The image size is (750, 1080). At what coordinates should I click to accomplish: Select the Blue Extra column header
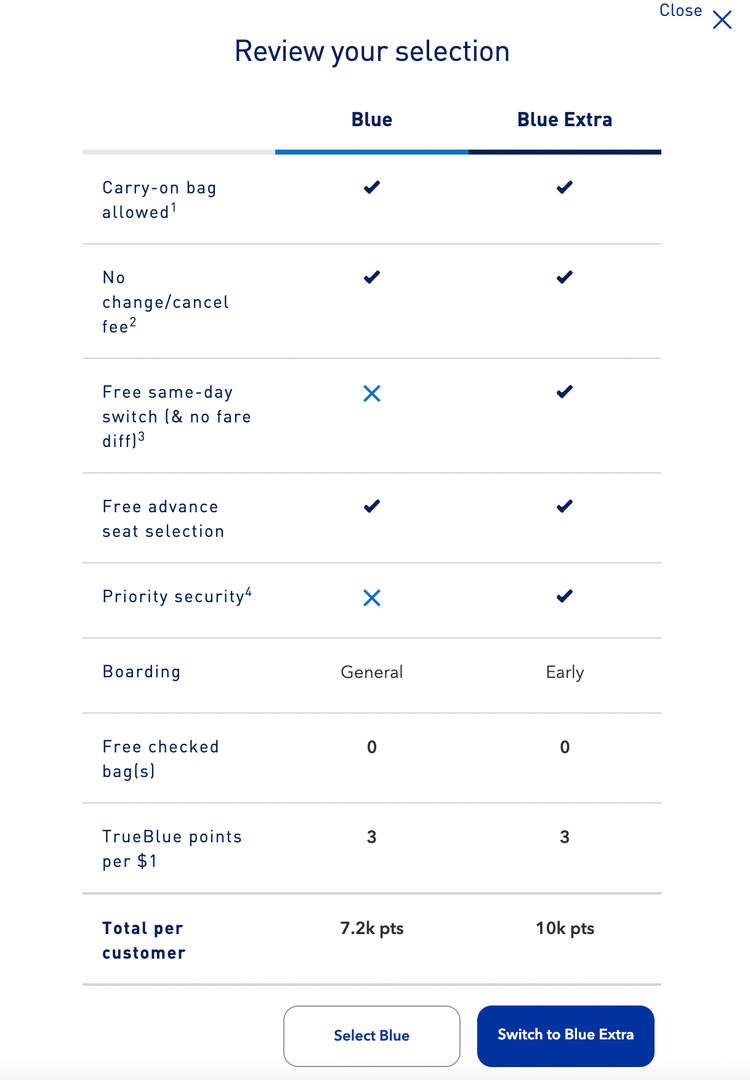pos(564,119)
